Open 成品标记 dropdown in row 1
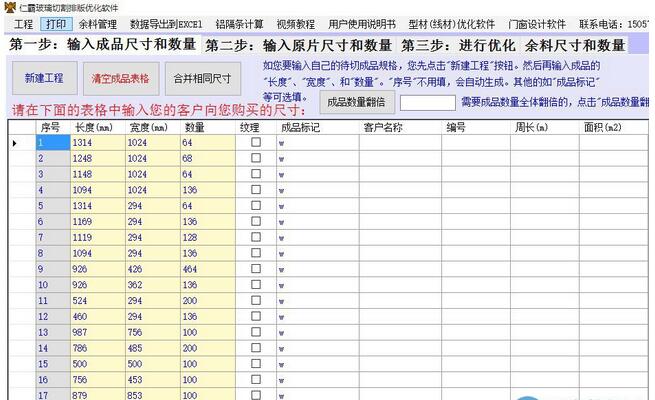The height and width of the screenshot is (400, 655). click(281, 144)
